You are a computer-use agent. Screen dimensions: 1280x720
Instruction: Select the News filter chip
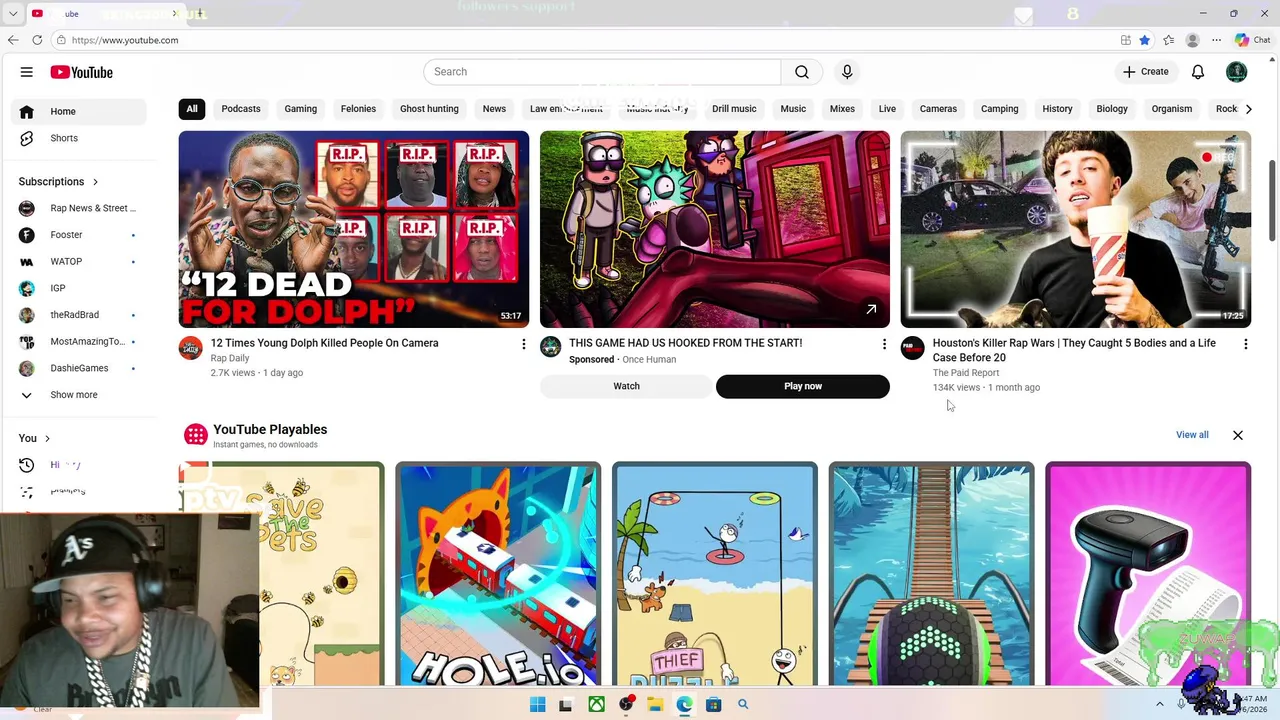(x=494, y=109)
